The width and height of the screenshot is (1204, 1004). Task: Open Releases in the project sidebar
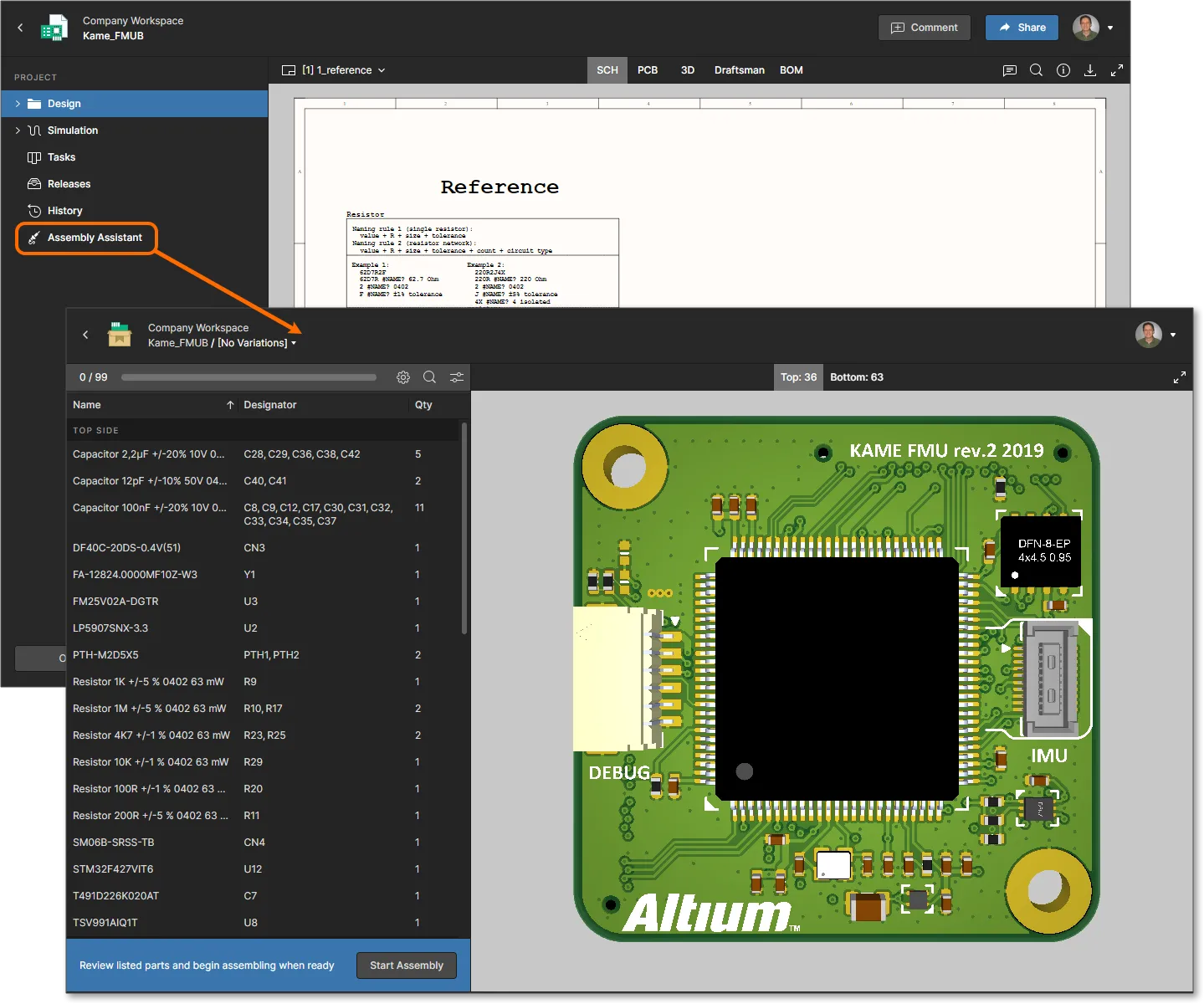pos(69,184)
